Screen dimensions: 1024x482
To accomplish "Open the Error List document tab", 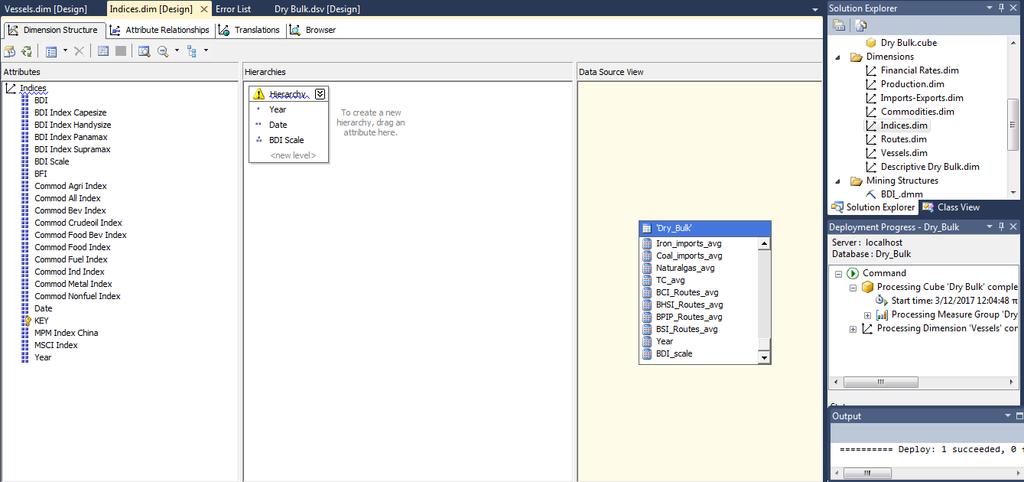I will click(233, 9).
